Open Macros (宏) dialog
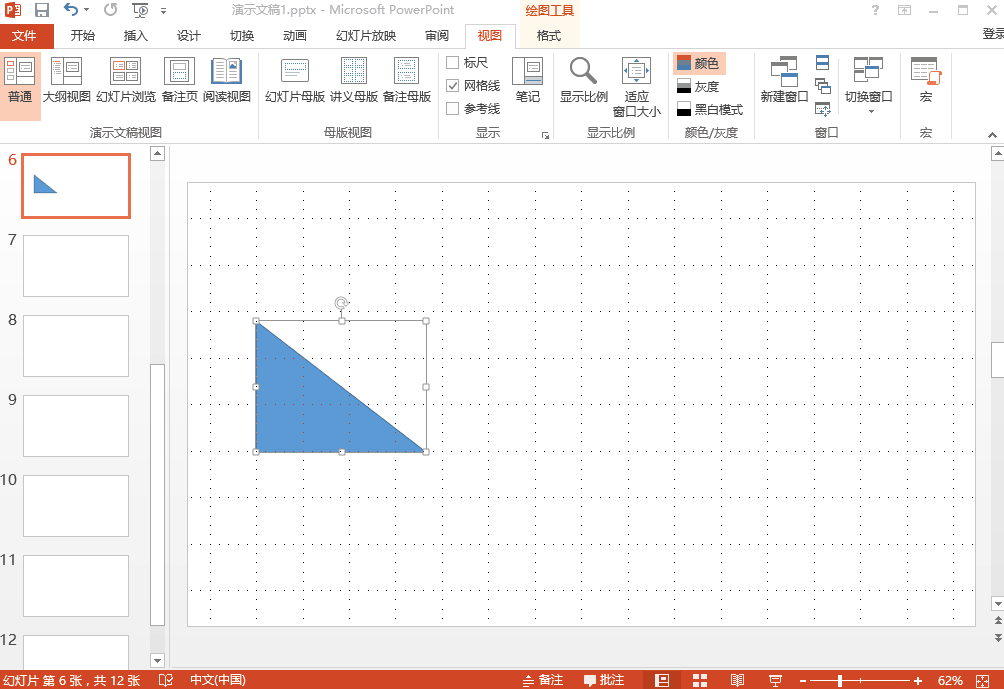This screenshot has height=689, width=1004. (926, 80)
